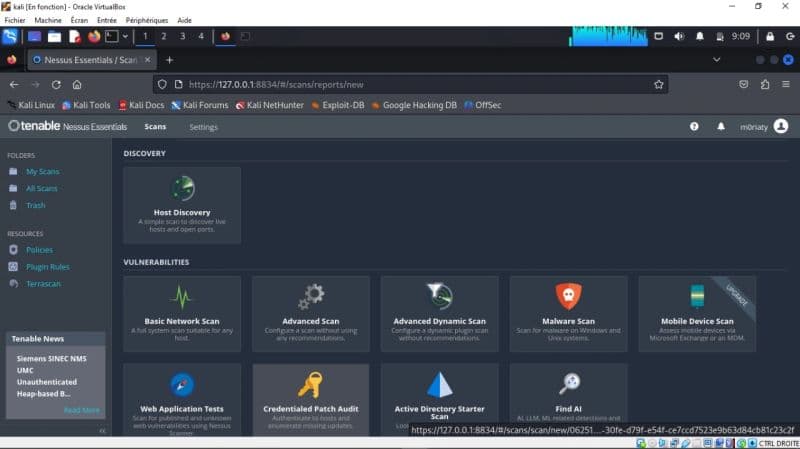Open the OffSec bookmark
This screenshot has height=449, width=800.
tap(483, 105)
